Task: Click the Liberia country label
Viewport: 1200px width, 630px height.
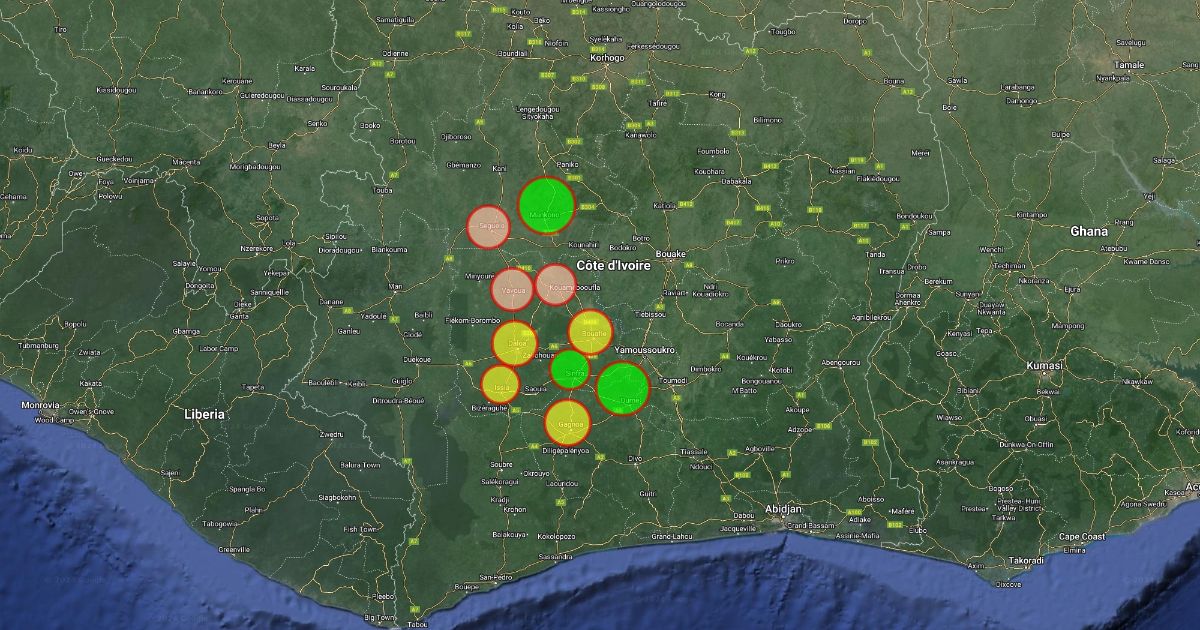Action: pos(205,413)
